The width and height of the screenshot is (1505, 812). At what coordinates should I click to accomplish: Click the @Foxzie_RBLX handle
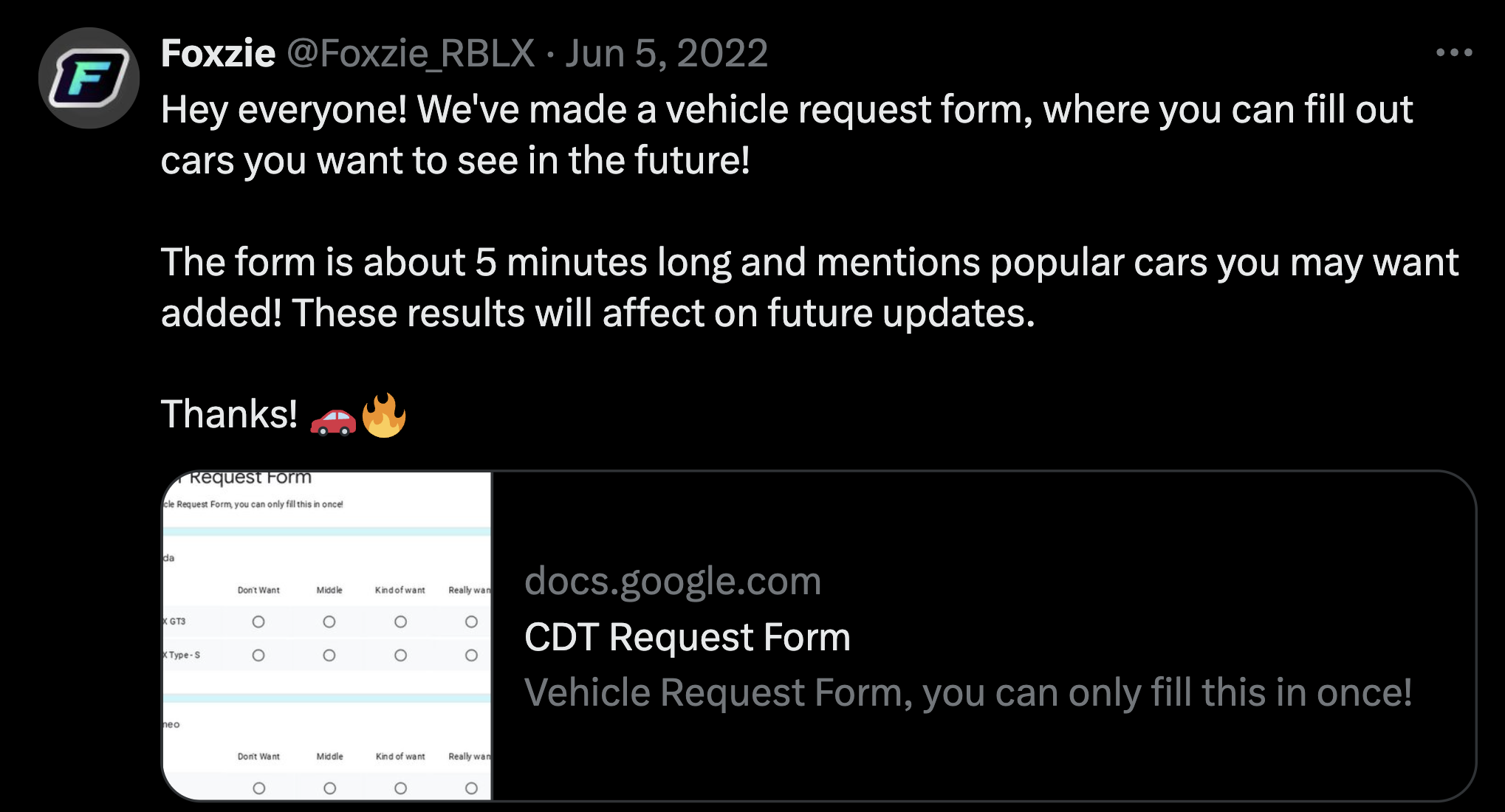click(x=411, y=54)
